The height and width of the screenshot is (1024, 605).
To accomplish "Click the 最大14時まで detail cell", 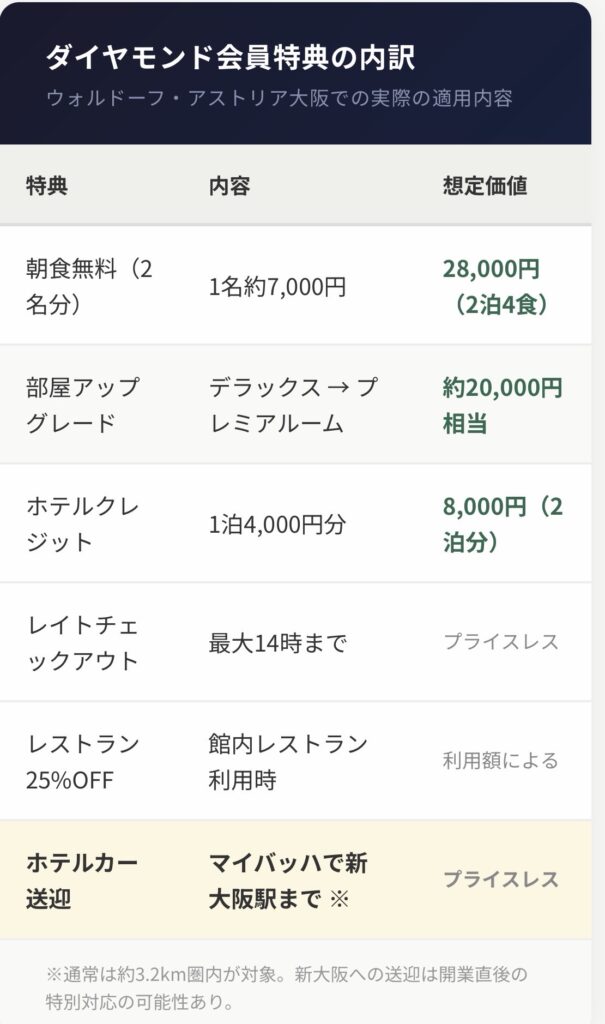I will [277, 643].
